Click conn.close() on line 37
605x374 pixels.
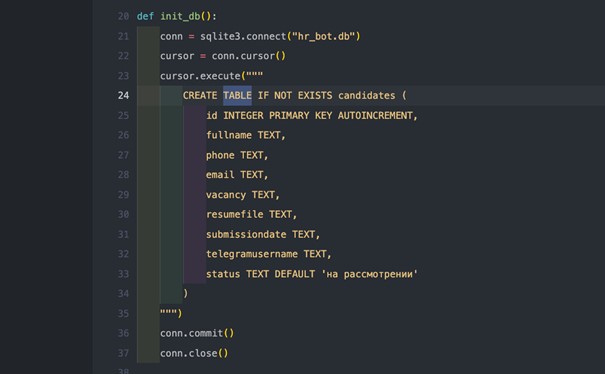click(194, 353)
